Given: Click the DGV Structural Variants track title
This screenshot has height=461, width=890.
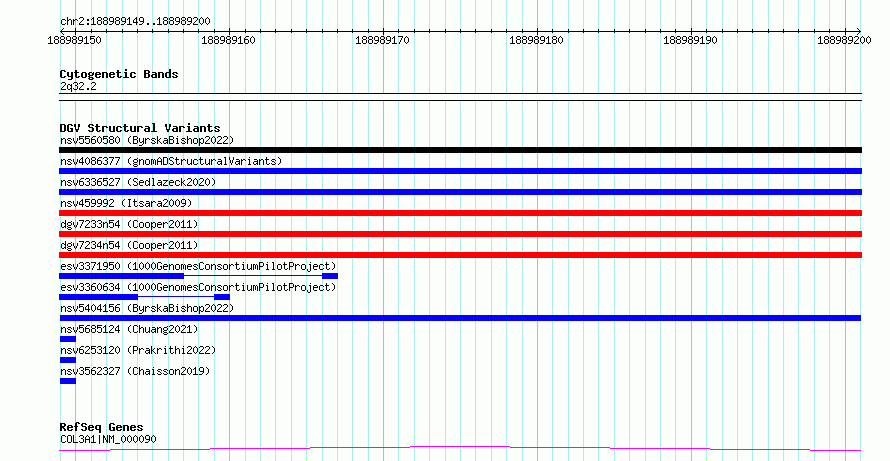Looking at the screenshot, I should click(140, 128).
